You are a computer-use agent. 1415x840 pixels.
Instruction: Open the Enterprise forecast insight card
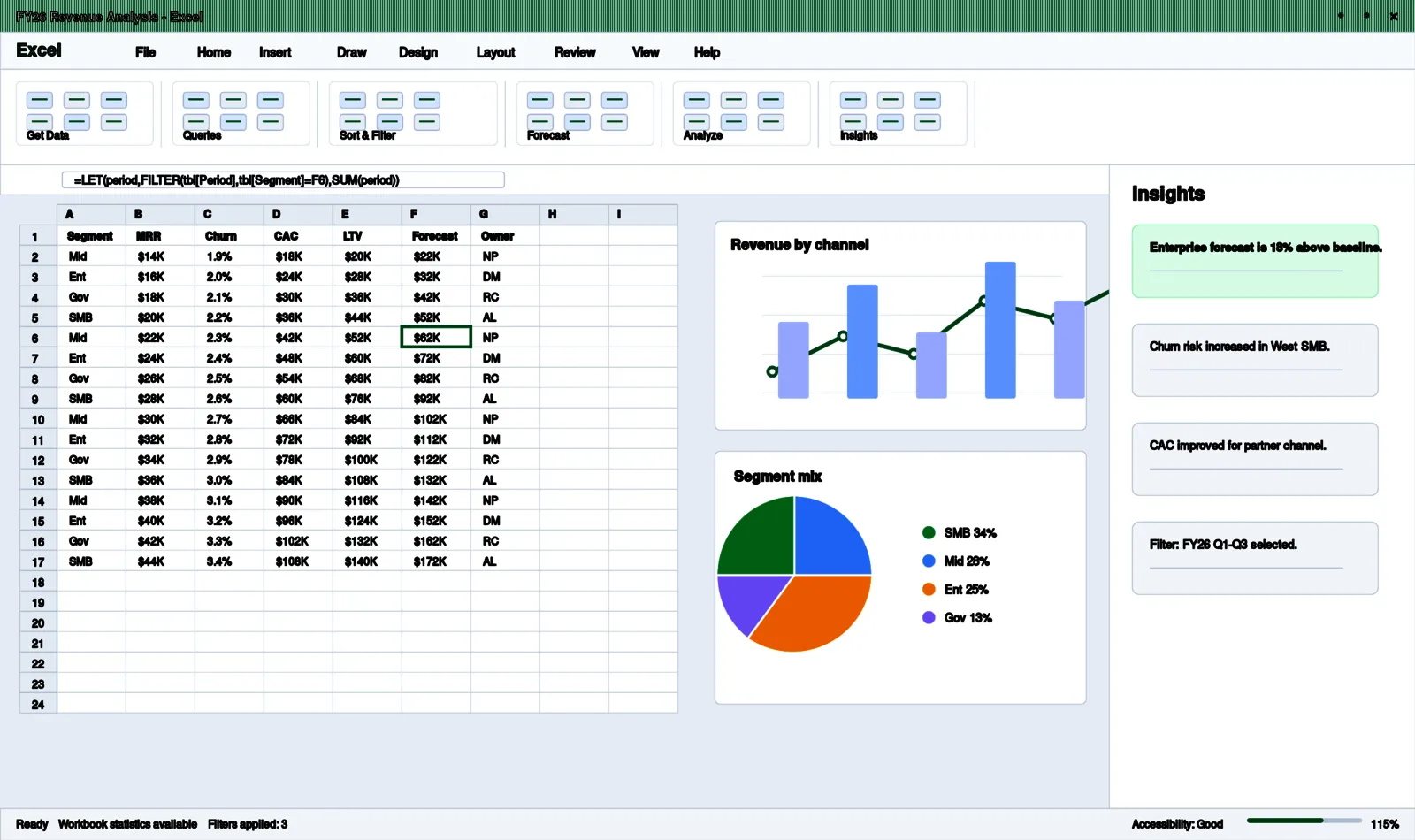1255,261
